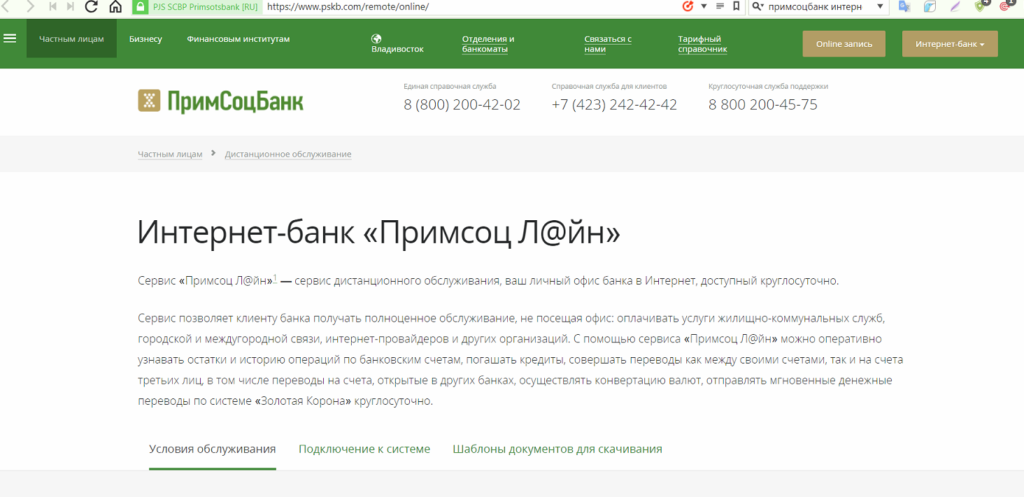This screenshot has width=1024, height=497.
Task: Click the globe icon above Владивосток
Action: coord(377,38)
